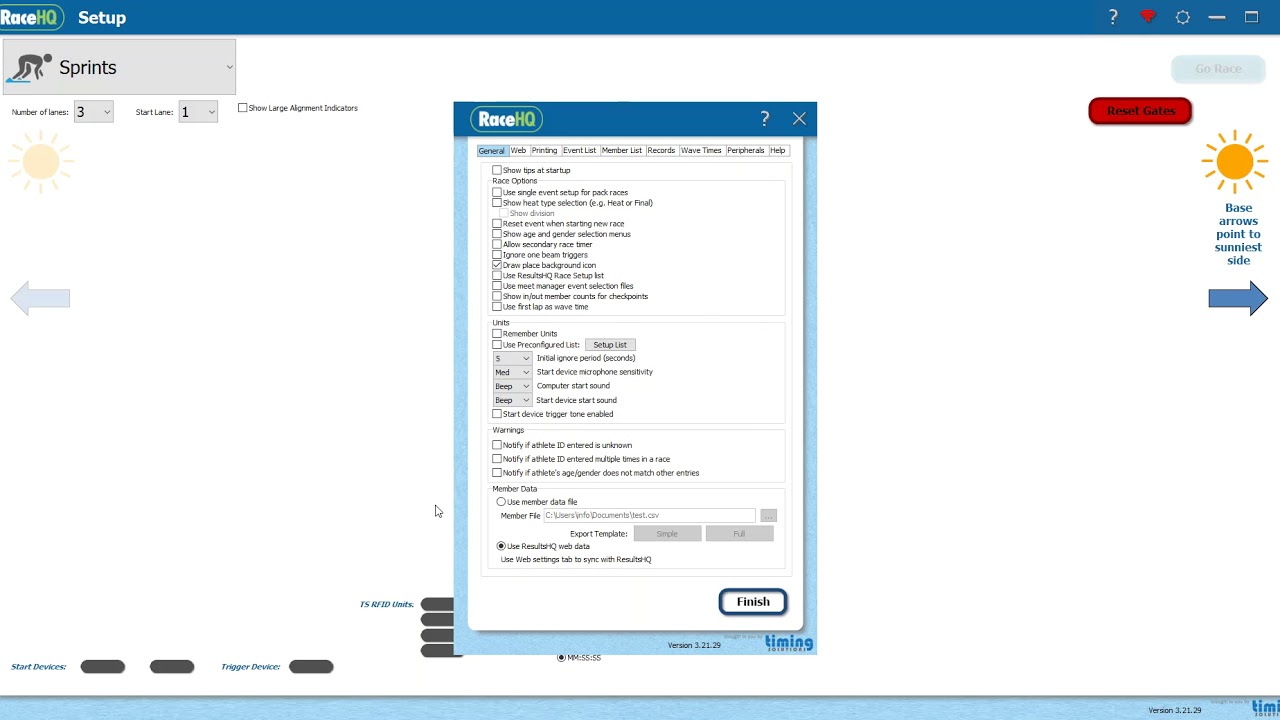Open Computer start sound dropdown
This screenshot has height=720, width=1280.
(x=513, y=386)
